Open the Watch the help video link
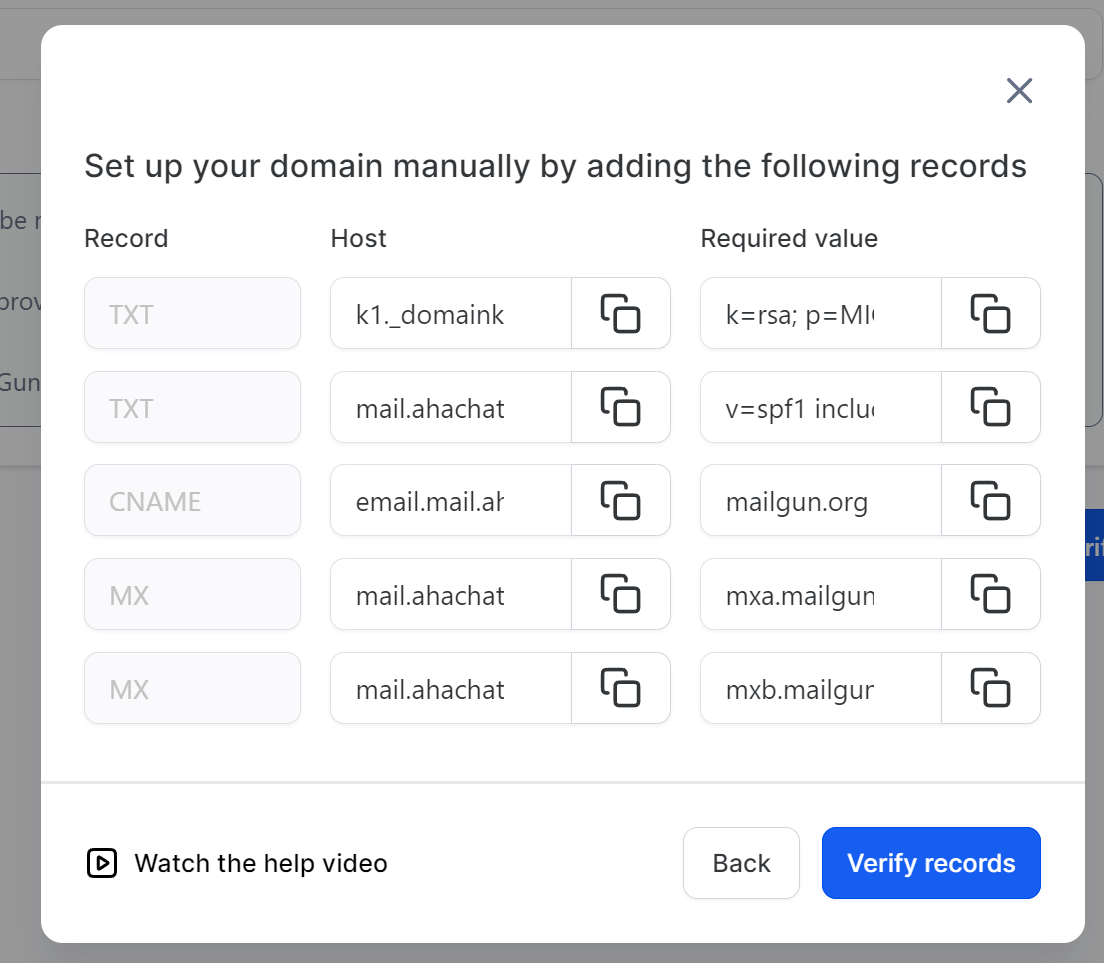 (x=237, y=863)
